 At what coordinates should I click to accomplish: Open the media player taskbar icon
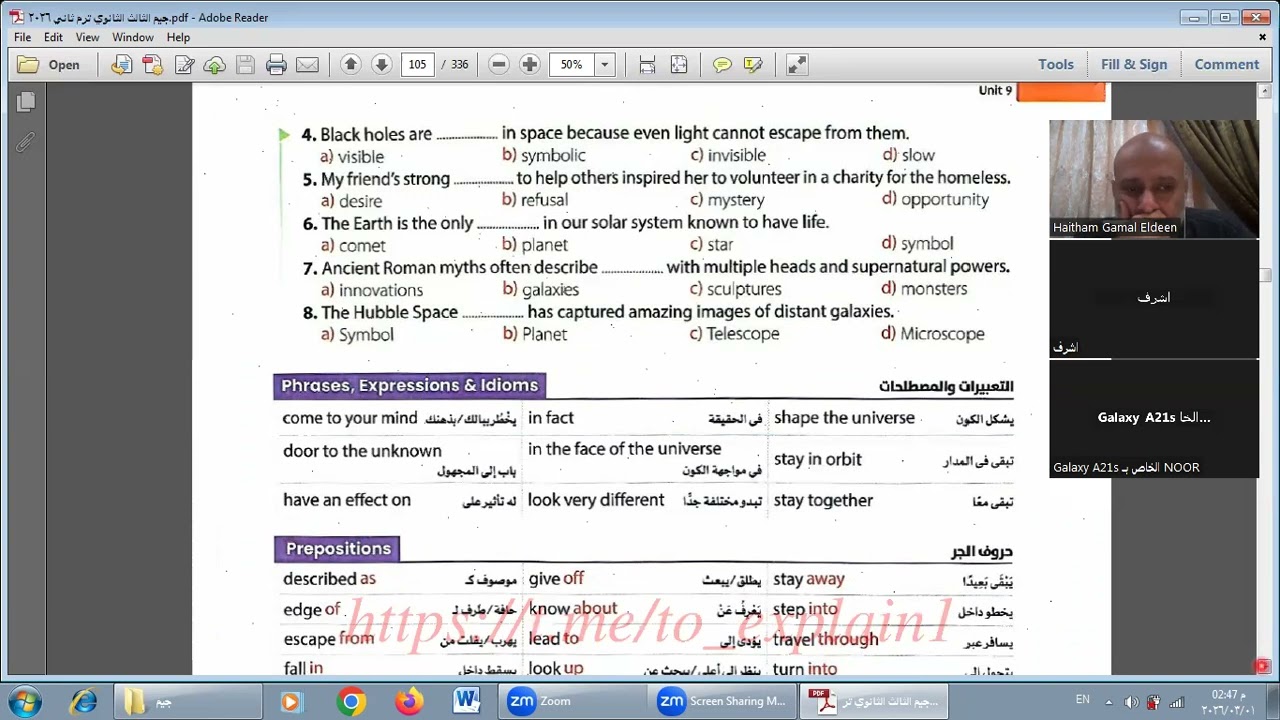pos(291,701)
